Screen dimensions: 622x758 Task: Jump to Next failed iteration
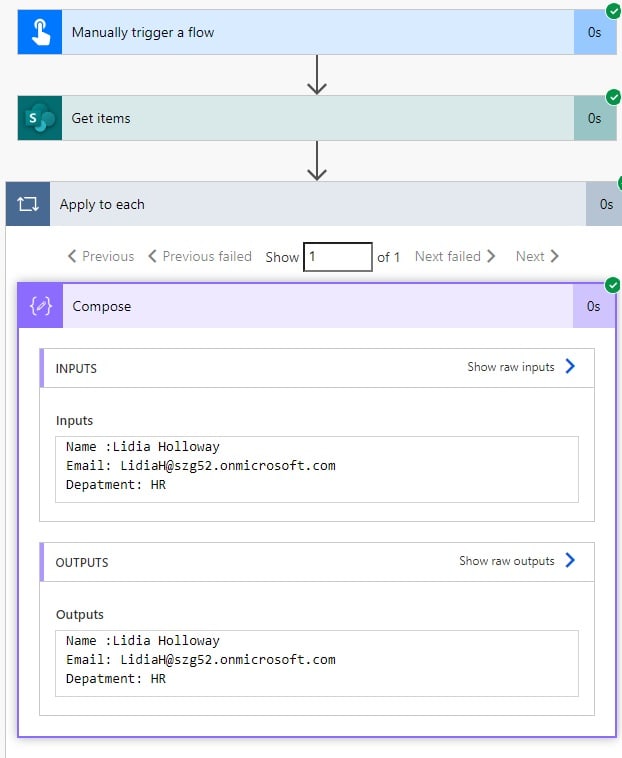click(x=455, y=256)
